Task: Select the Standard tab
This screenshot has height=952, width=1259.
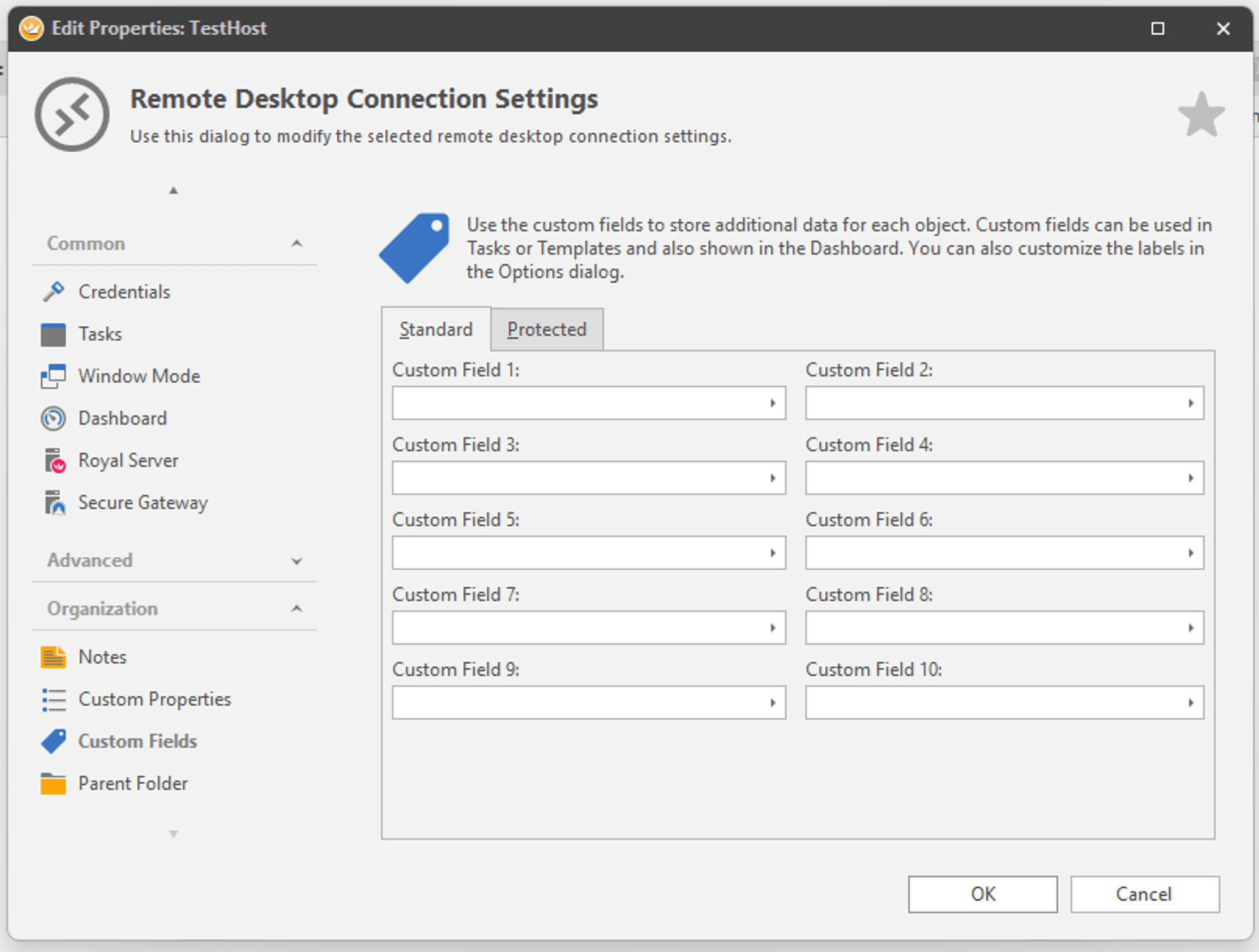Action: pyautogui.click(x=436, y=329)
